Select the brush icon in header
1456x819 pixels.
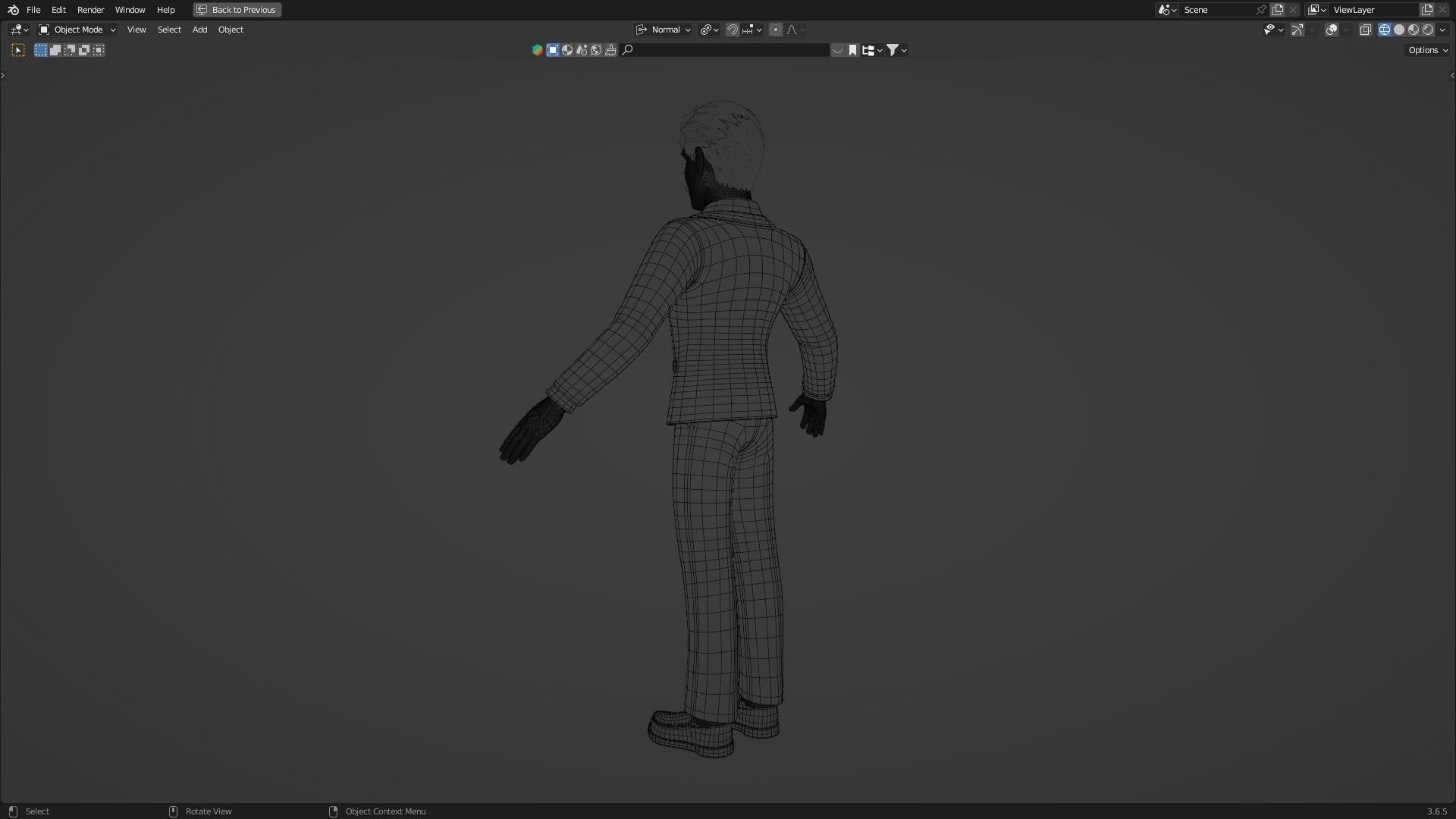(x=610, y=50)
